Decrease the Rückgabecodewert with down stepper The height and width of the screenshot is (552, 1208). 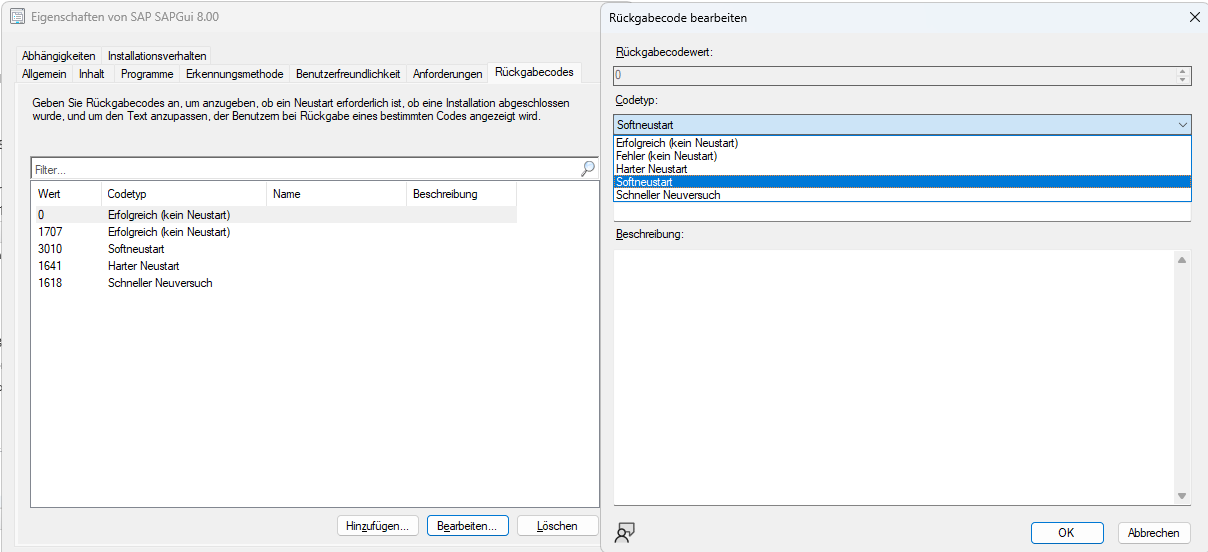[1184, 80]
